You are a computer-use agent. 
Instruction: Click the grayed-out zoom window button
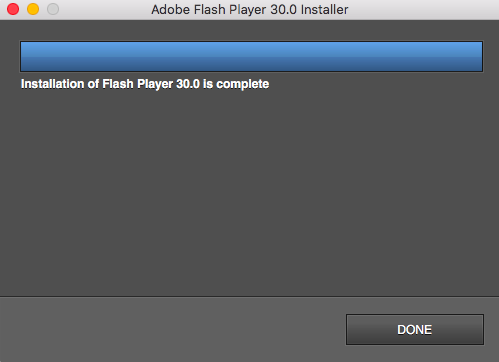[x=53, y=9]
